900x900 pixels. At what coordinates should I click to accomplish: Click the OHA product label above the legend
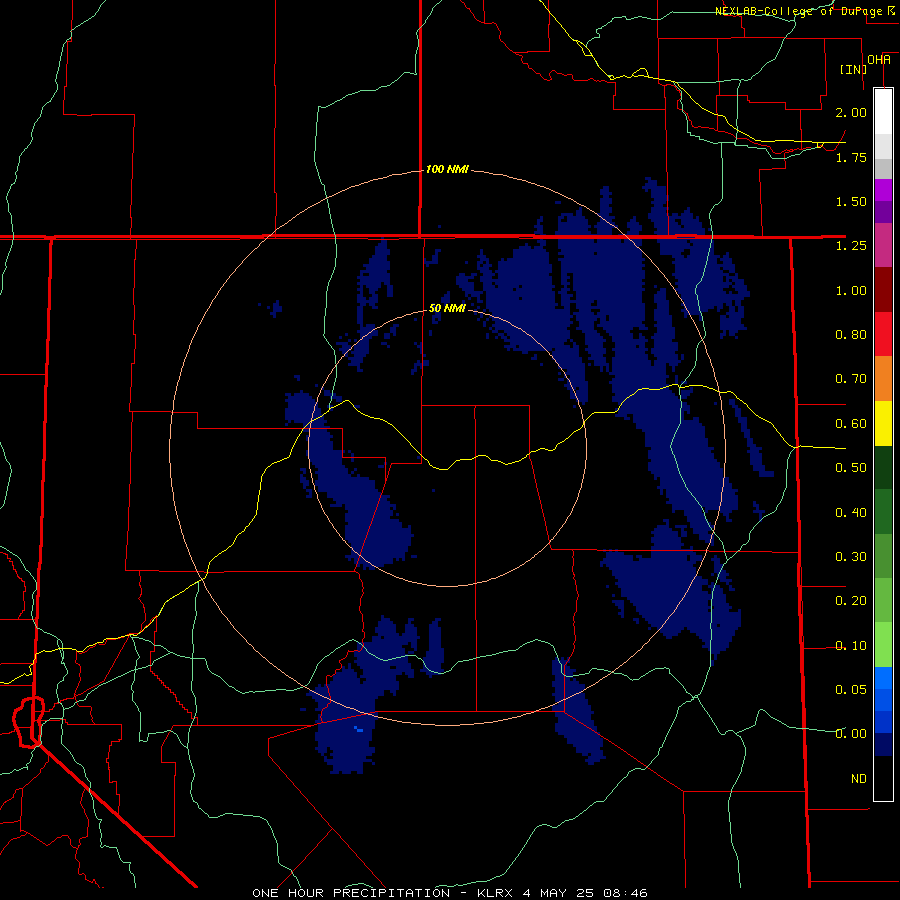[x=879, y=59]
